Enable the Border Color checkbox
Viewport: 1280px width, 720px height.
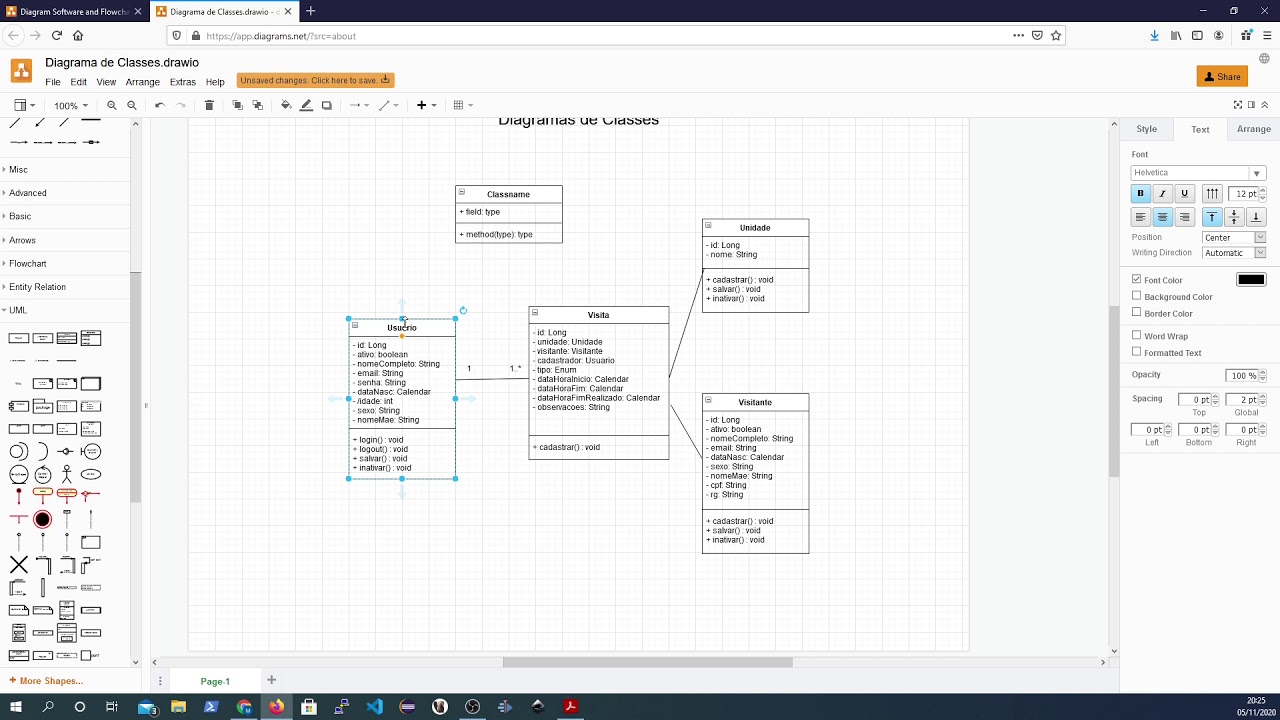(1136, 313)
